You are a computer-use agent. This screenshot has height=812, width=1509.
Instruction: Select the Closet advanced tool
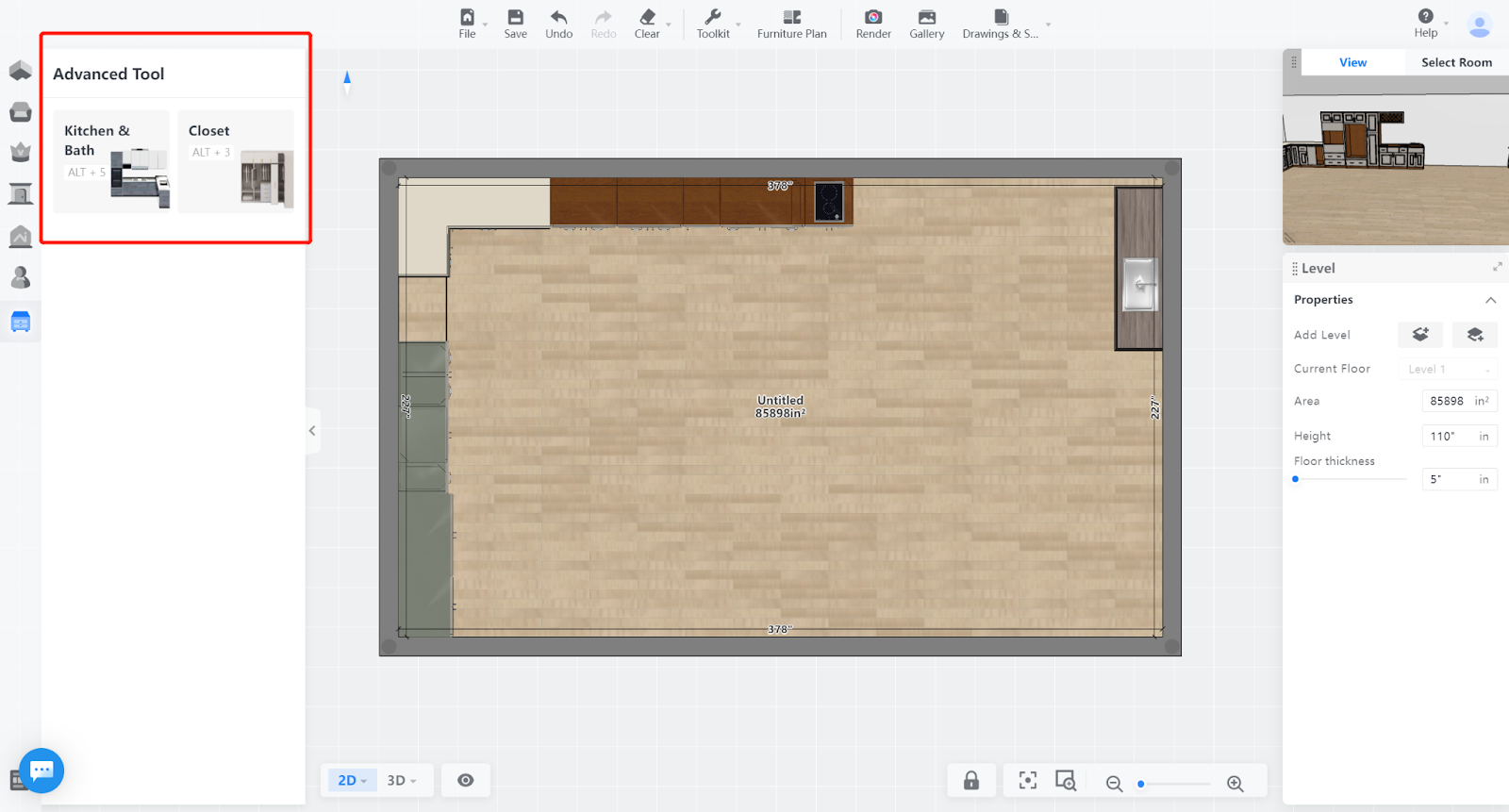click(236, 161)
